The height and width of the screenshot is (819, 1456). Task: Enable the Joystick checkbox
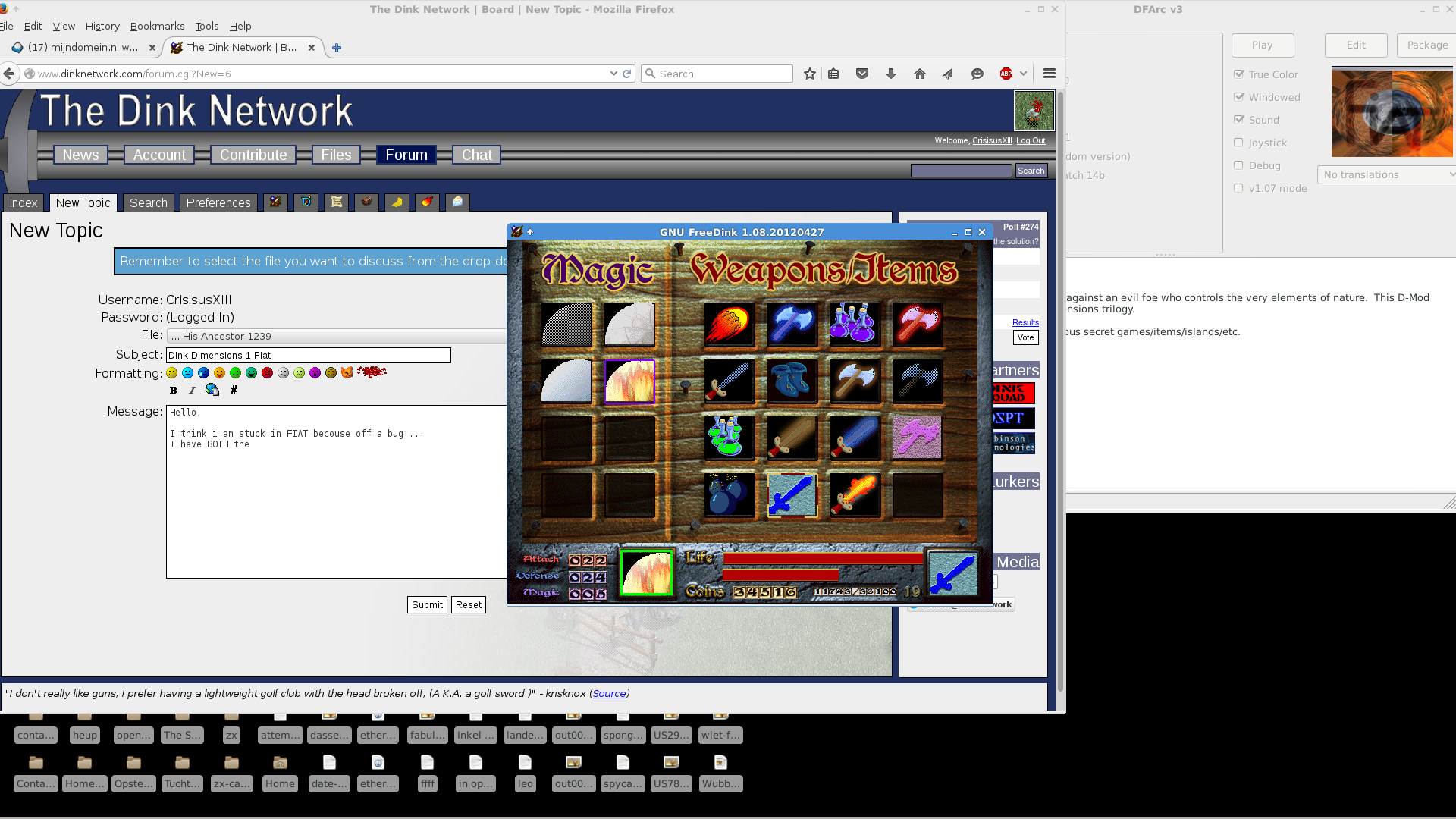click(x=1239, y=143)
